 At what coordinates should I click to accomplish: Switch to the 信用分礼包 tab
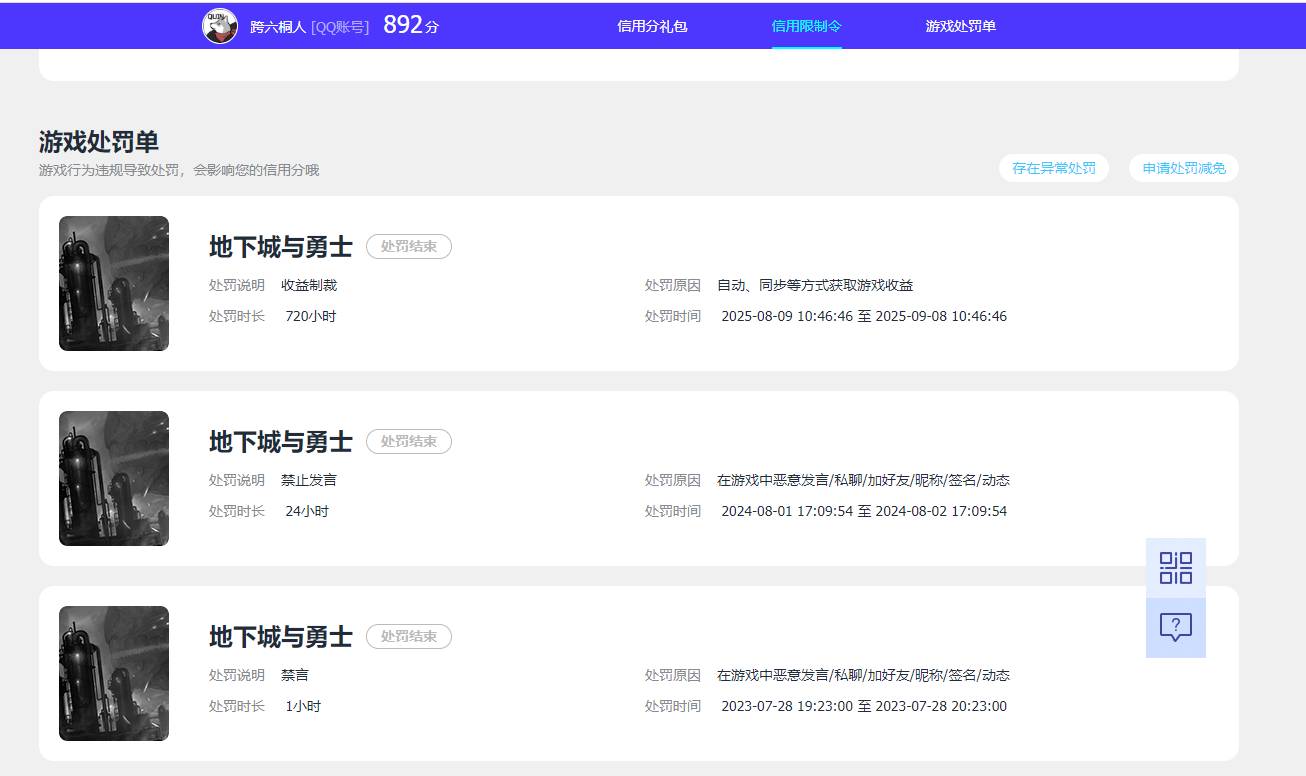click(x=652, y=24)
